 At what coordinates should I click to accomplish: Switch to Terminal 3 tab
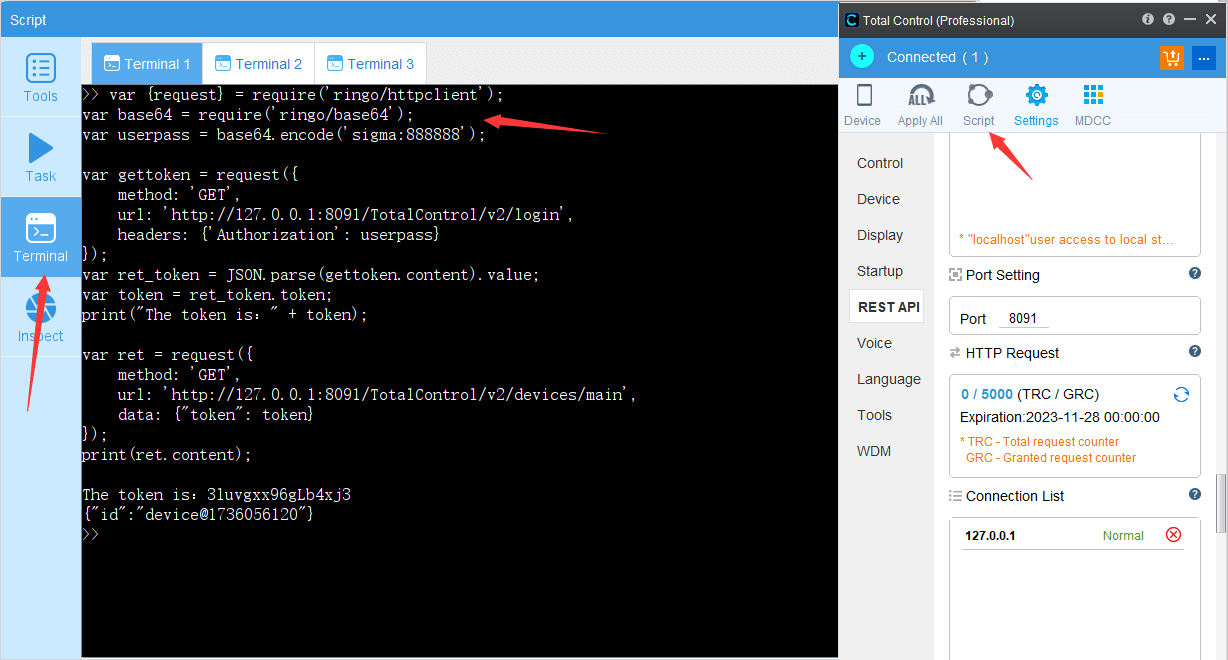[370, 64]
